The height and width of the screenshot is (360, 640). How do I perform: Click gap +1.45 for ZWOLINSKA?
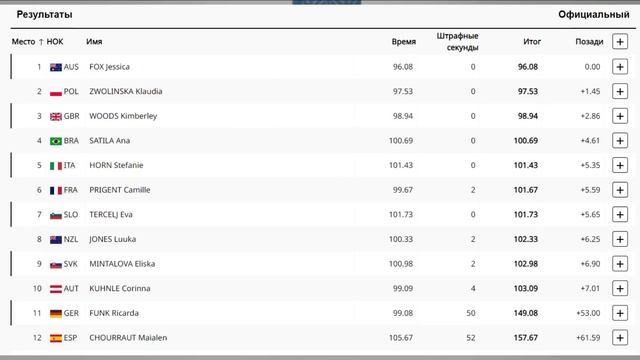tap(590, 91)
